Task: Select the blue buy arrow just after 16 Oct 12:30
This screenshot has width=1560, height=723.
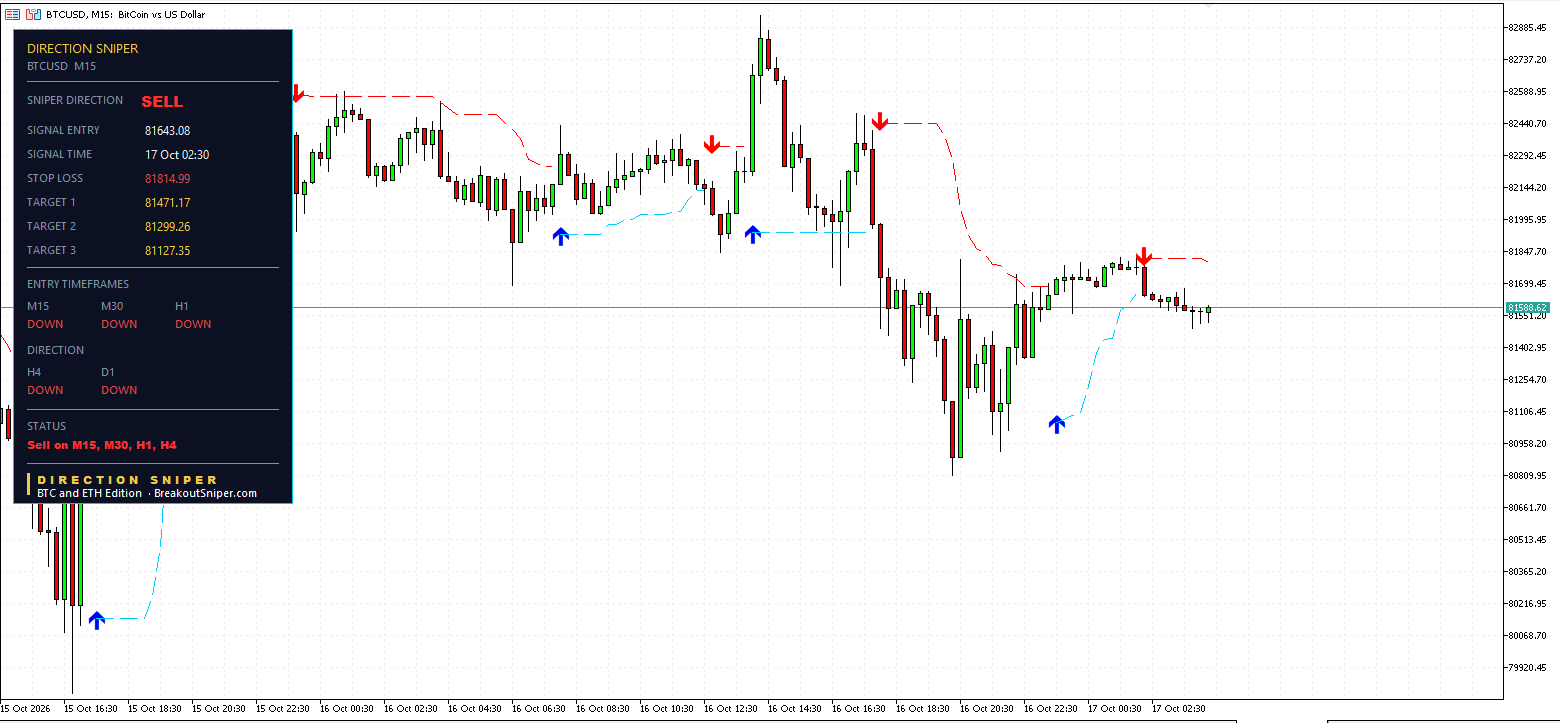Action: click(x=753, y=234)
